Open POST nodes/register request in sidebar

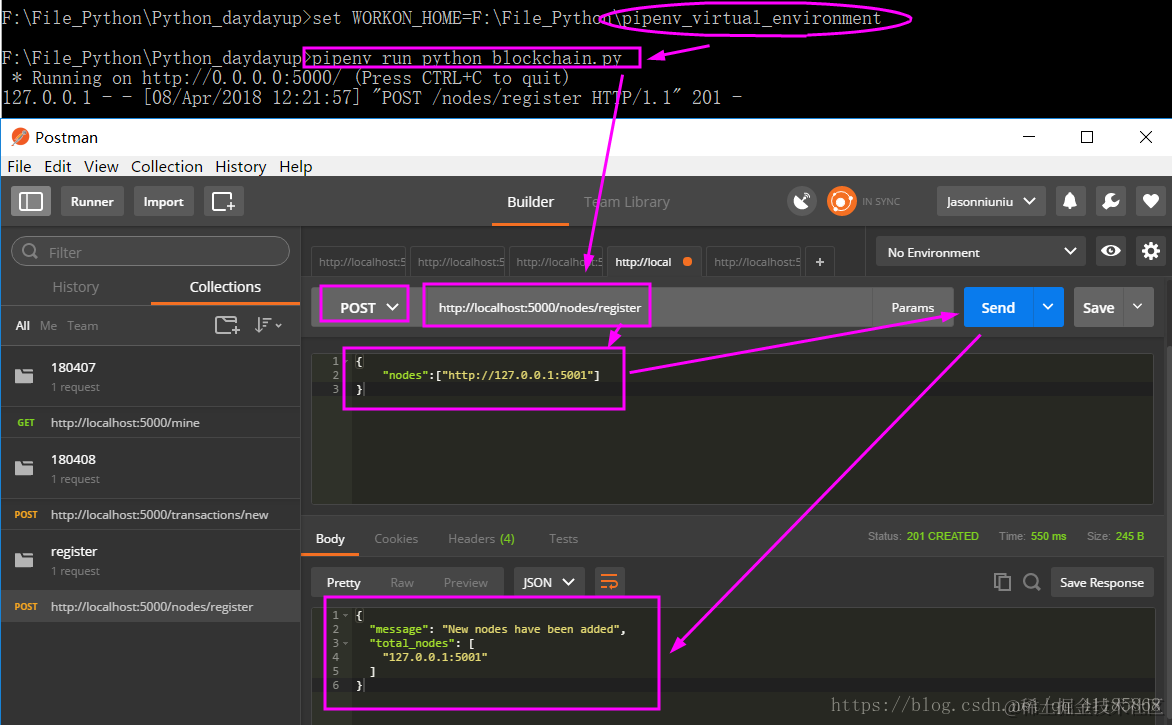click(x=151, y=606)
